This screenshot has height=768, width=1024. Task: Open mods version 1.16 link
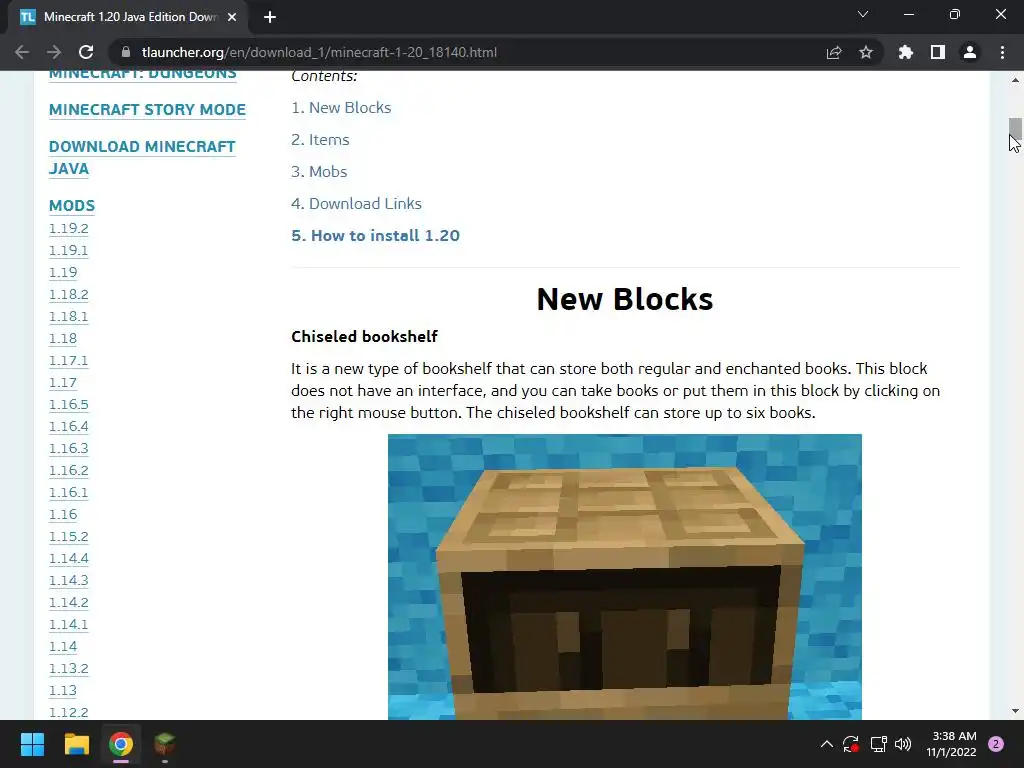63,515
